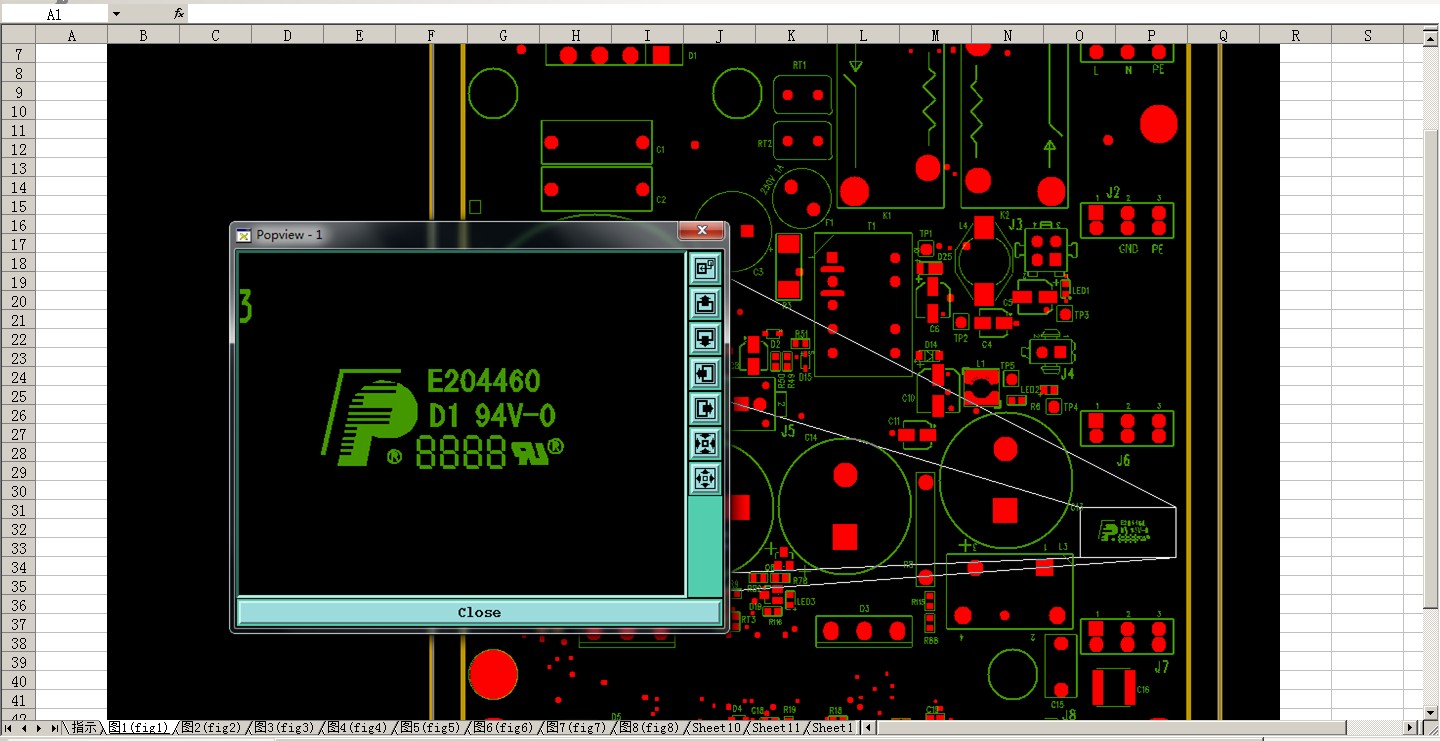Click the J5 label on PCB
The width and height of the screenshot is (1440, 741).
coord(788,431)
